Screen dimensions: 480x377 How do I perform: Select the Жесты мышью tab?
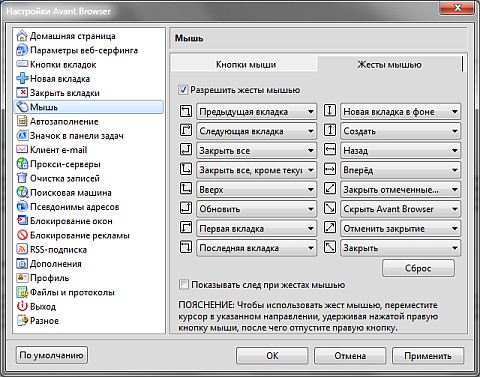(389, 64)
